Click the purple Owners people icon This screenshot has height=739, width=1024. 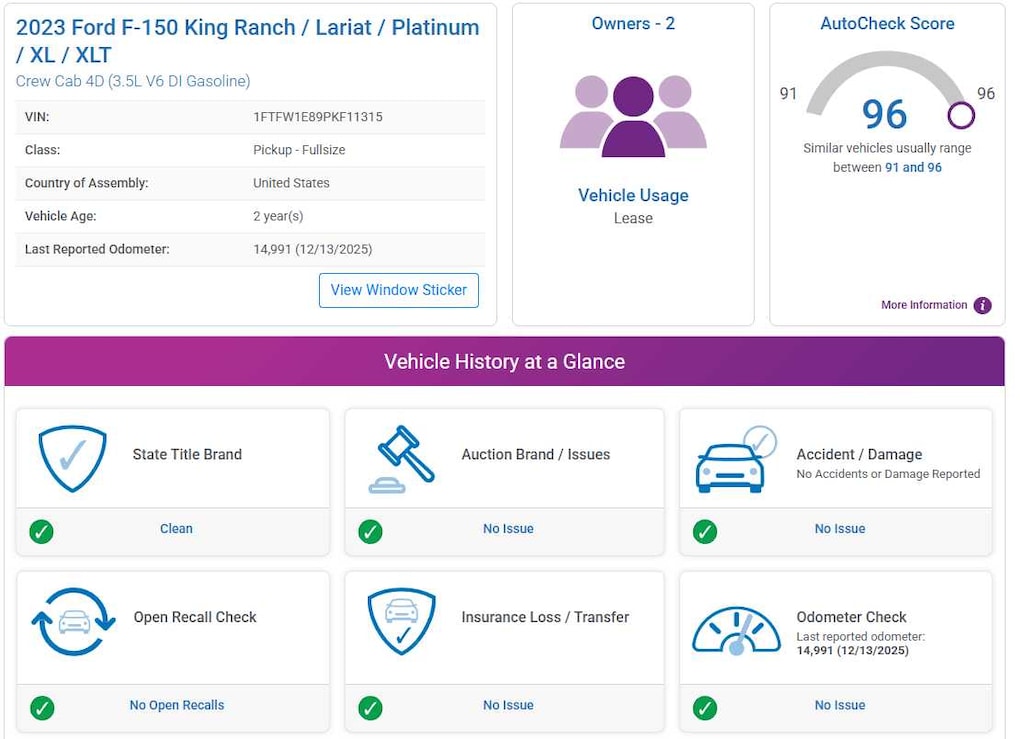click(633, 116)
